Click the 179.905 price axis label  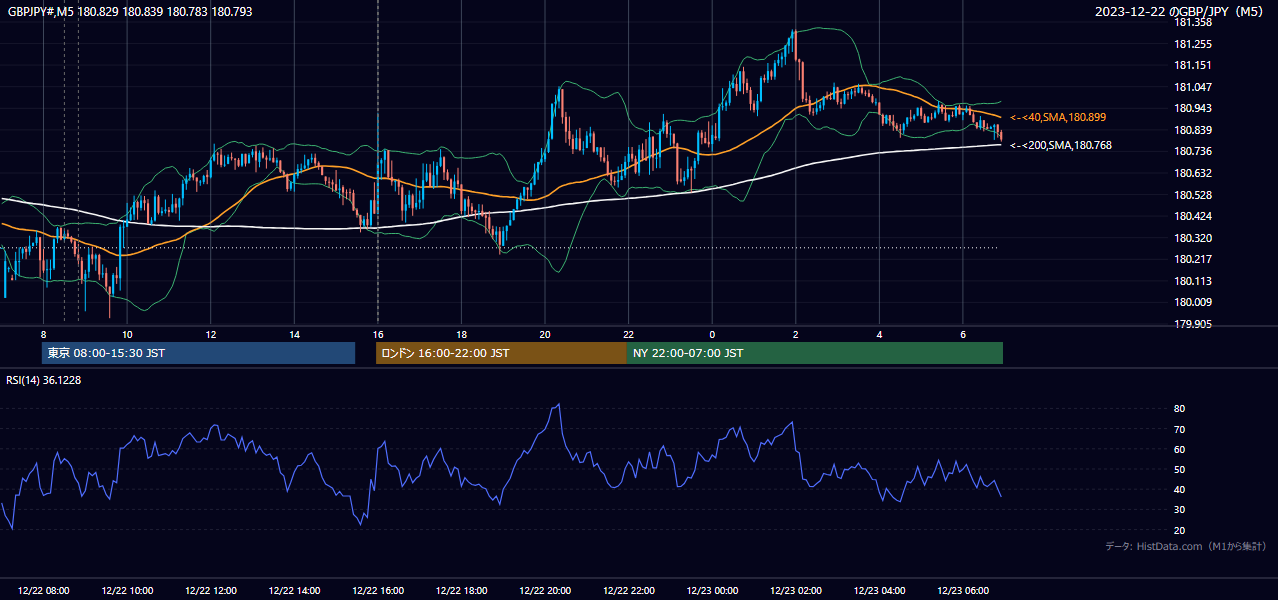tap(1194, 324)
